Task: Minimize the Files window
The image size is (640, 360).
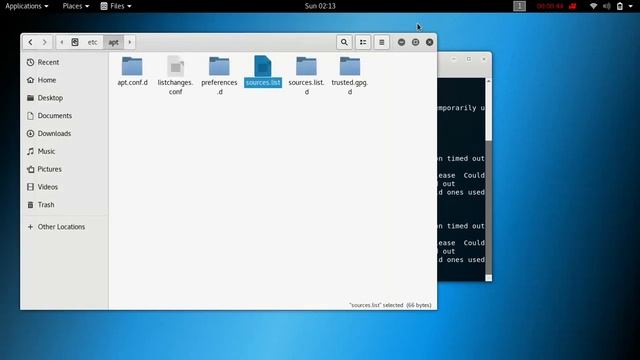Action: pos(401,42)
